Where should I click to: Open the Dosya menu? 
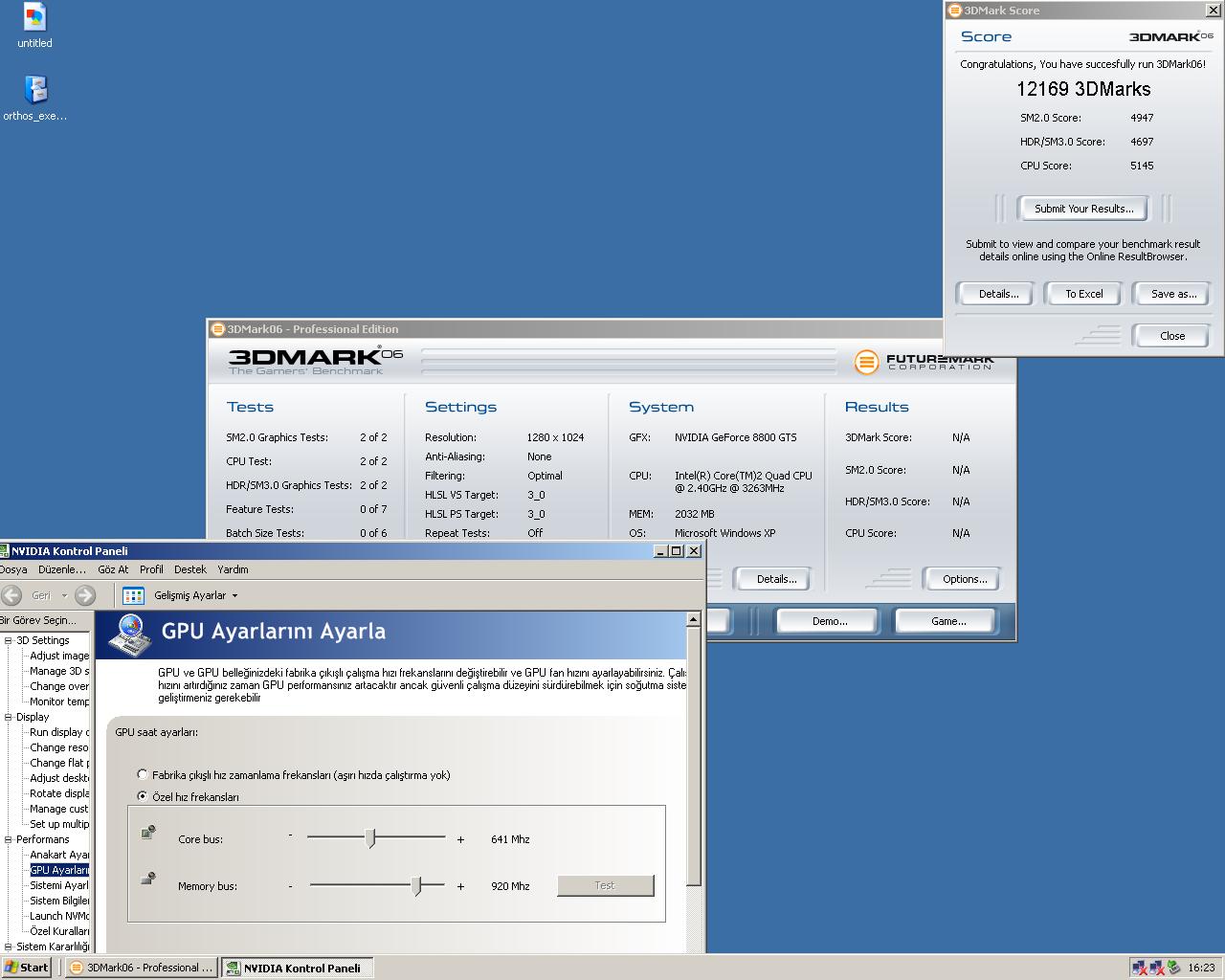point(13,569)
